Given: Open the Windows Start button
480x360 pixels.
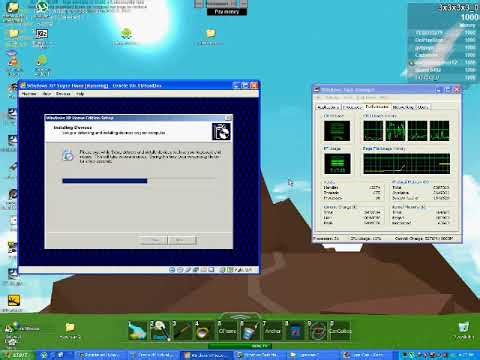Looking at the screenshot, I should tap(18, 355).
